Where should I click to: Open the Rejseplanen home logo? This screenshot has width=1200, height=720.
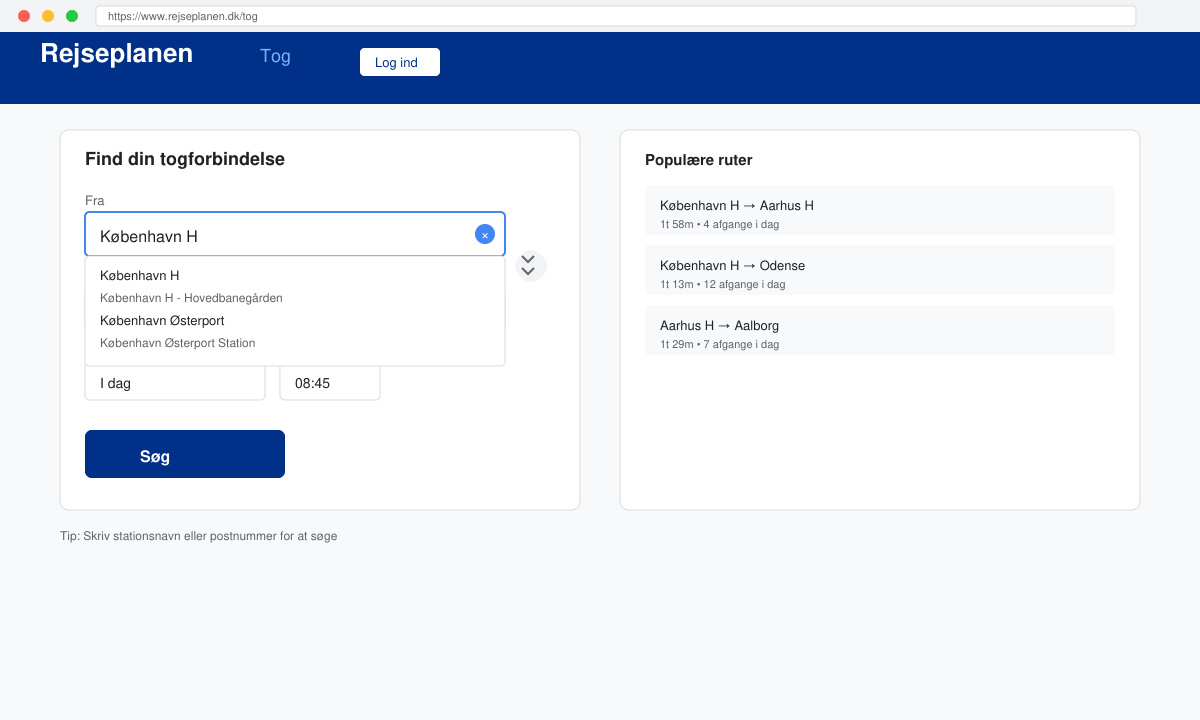click(x=117, y=54)
